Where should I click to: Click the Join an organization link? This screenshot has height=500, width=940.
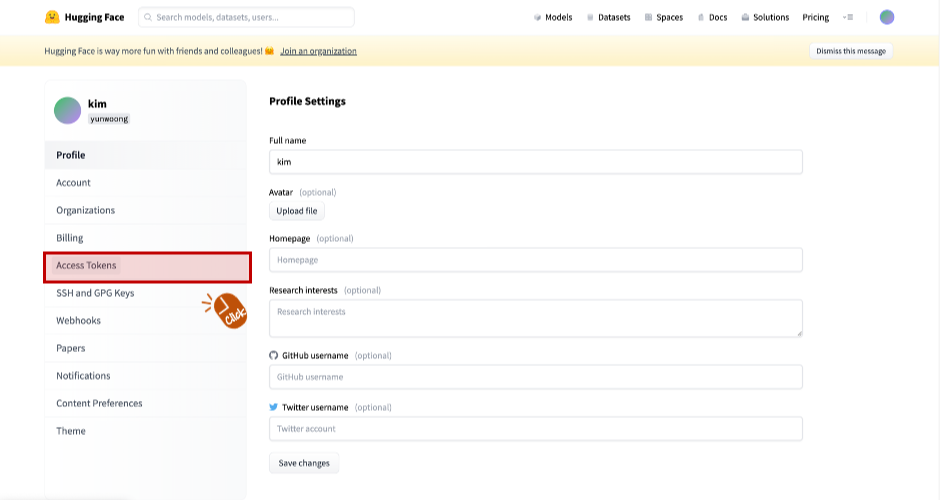click(318, 51)
